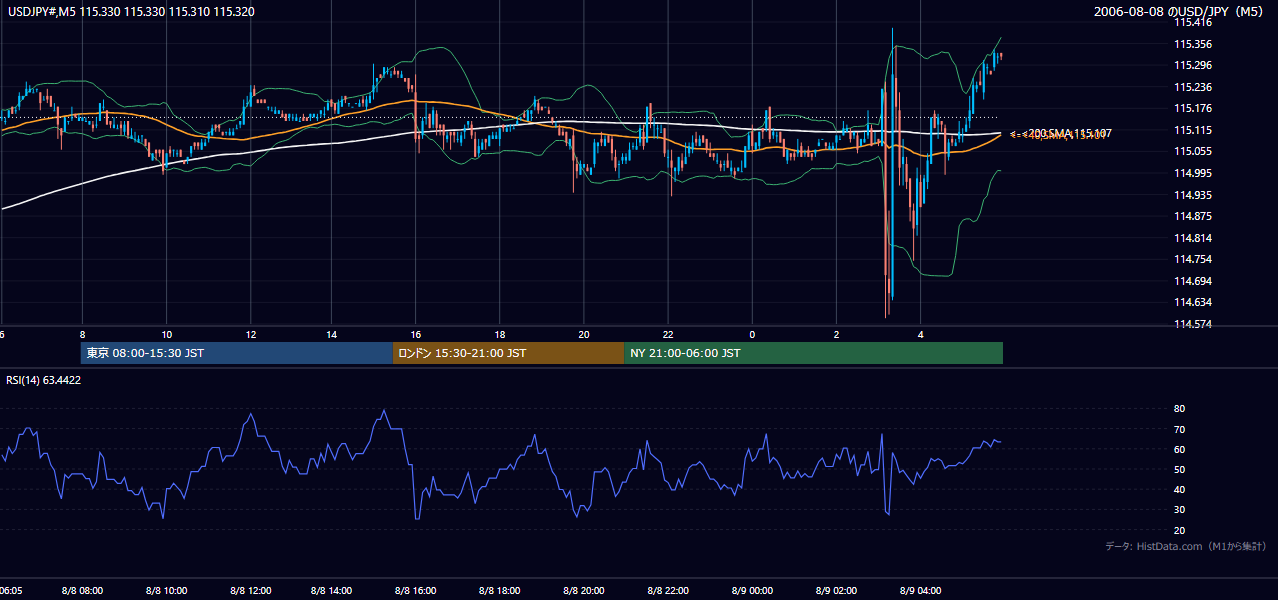Click the 8/8 10:00 date label
Screen dimensions: 1278x600
point(166,591)
